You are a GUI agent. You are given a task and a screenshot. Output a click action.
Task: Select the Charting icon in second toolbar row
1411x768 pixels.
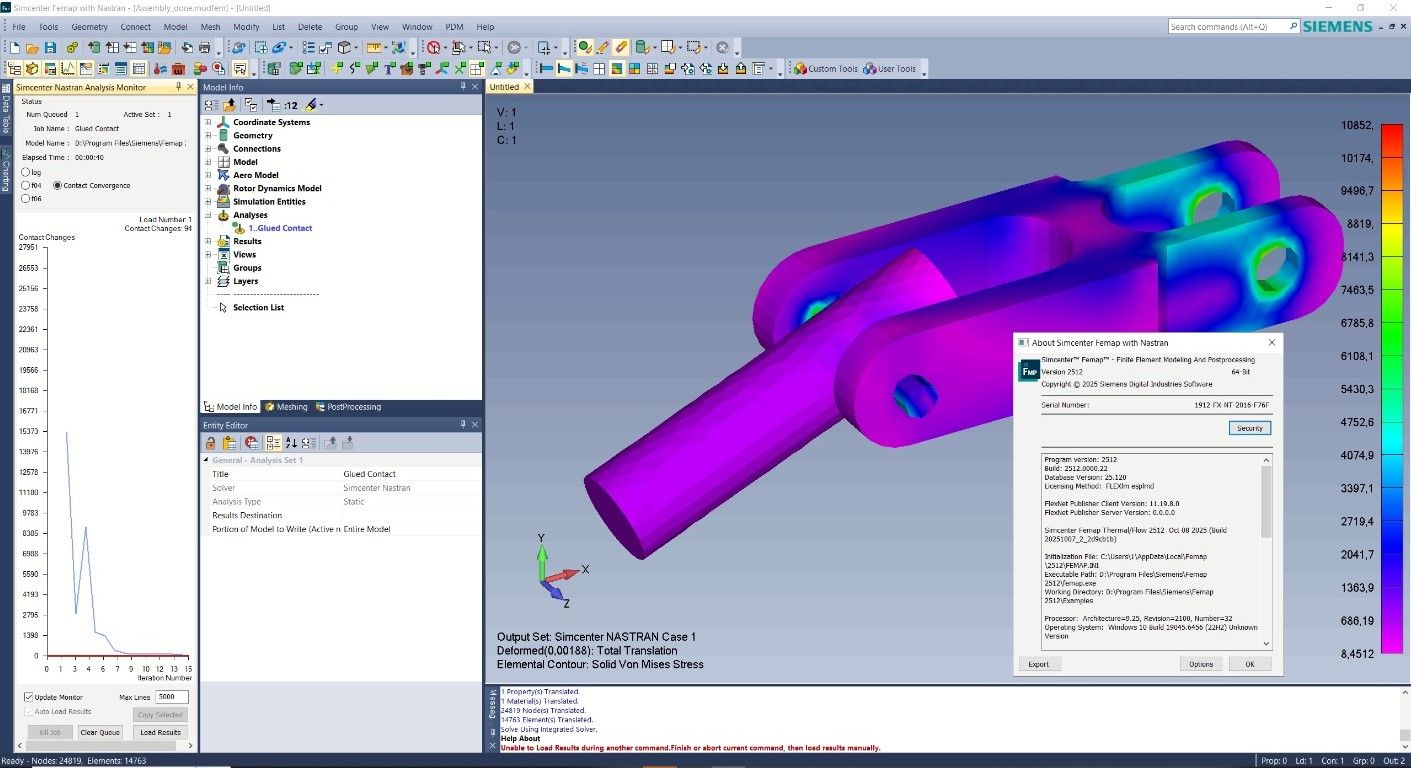[67, 68]
